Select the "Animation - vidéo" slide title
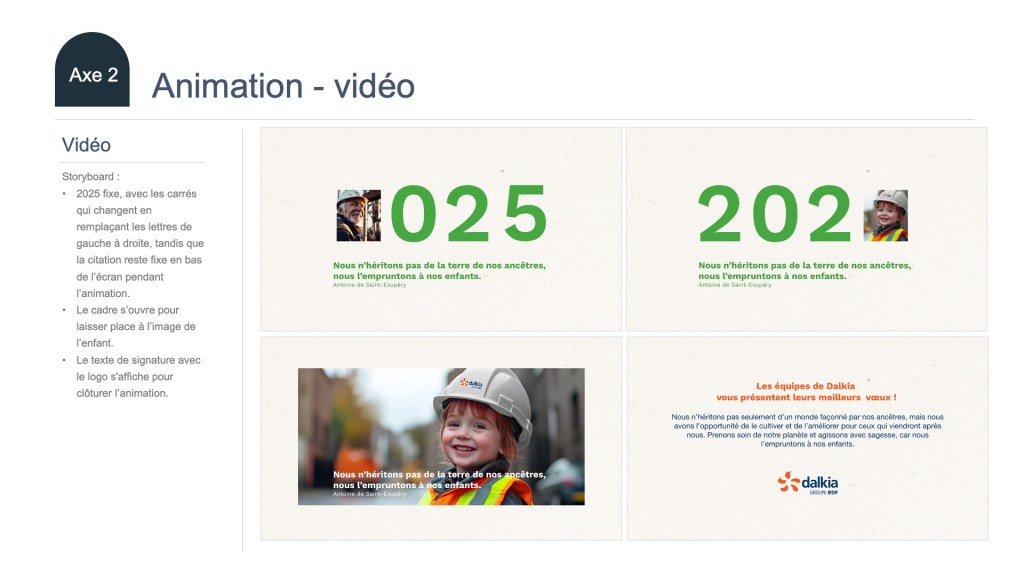This screenshot has width=1024, height=576. click(283, 86)
